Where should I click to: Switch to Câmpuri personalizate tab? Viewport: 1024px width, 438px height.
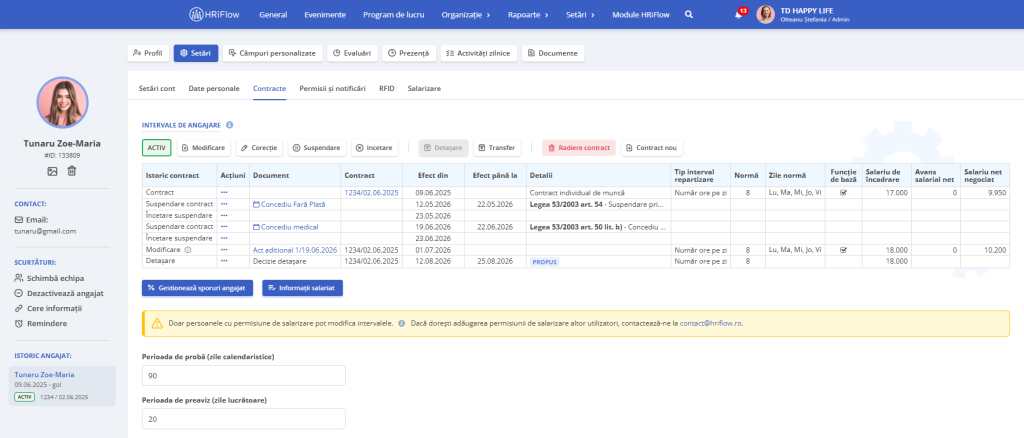[273, 54]
